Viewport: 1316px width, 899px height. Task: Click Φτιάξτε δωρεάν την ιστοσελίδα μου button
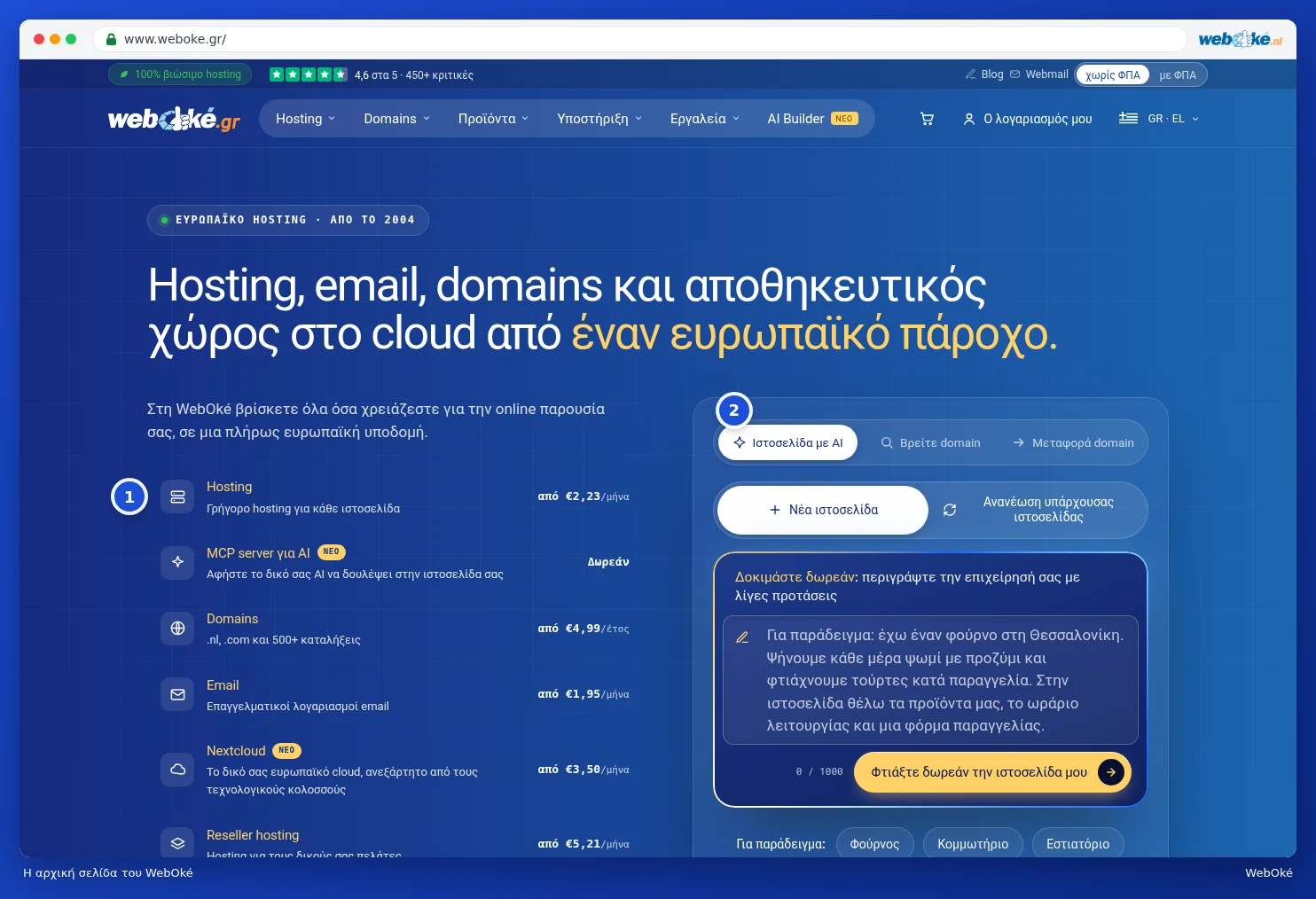point(992,772)
